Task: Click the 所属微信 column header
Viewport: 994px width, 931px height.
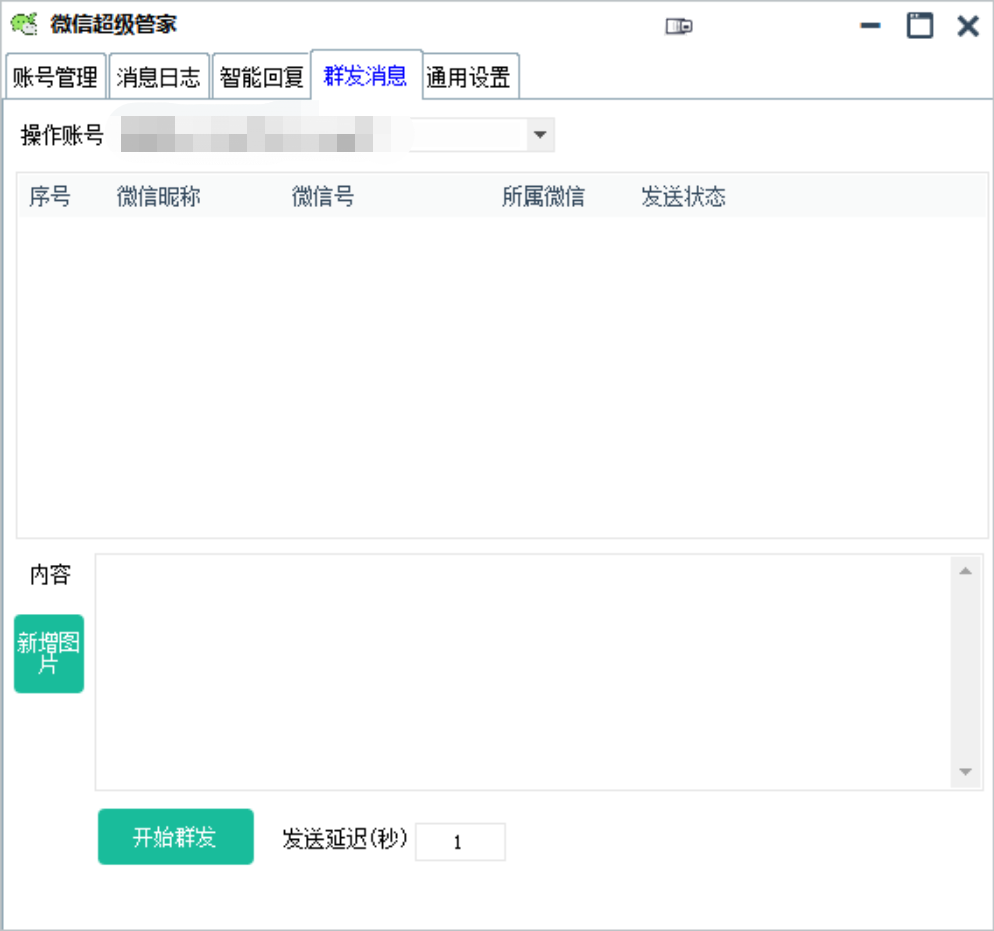Action: click(543, 196)
